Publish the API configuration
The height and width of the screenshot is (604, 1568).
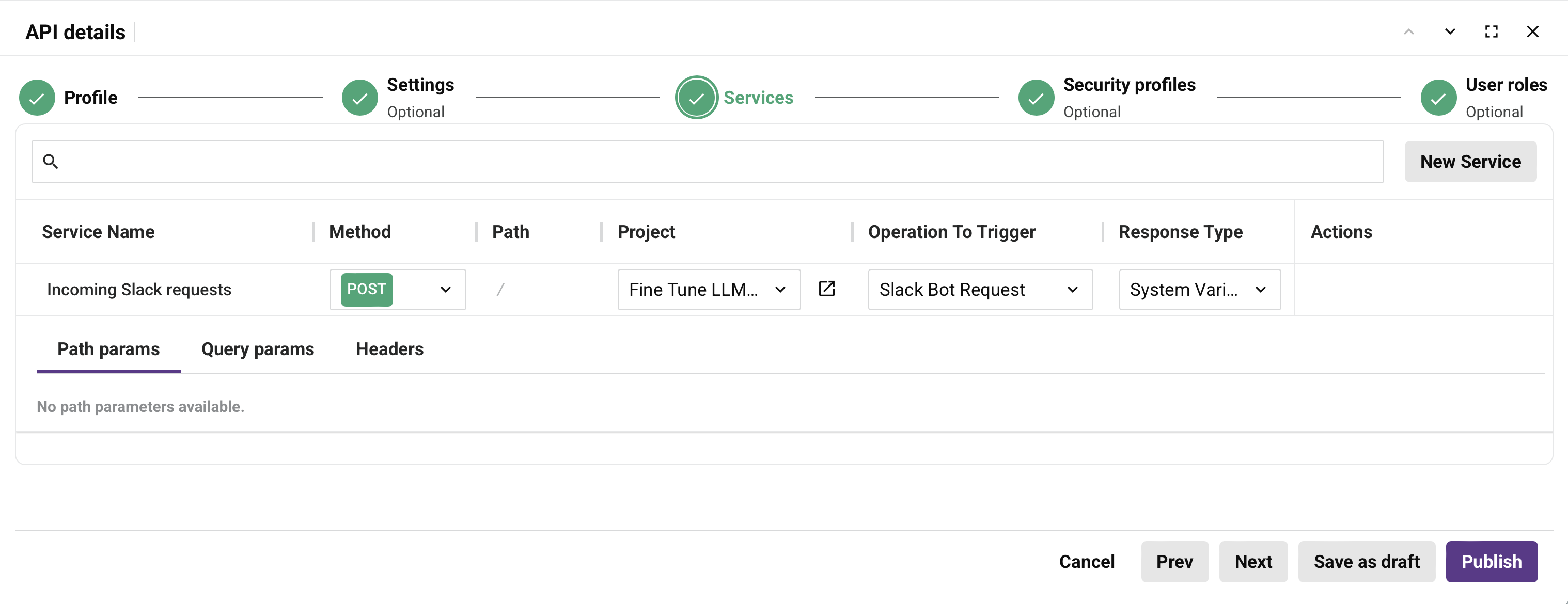(x=1492, y=561)
